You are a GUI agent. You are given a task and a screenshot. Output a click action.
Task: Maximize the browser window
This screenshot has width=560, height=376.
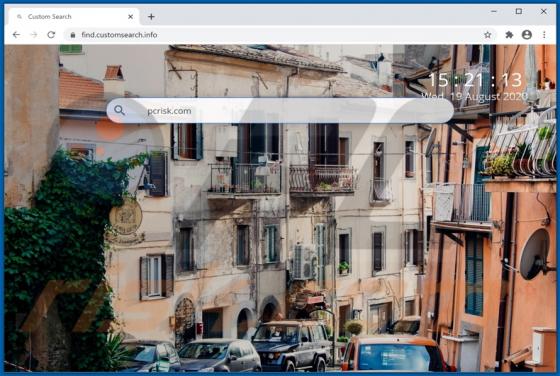pyautogui.click(x=519, y=11)
